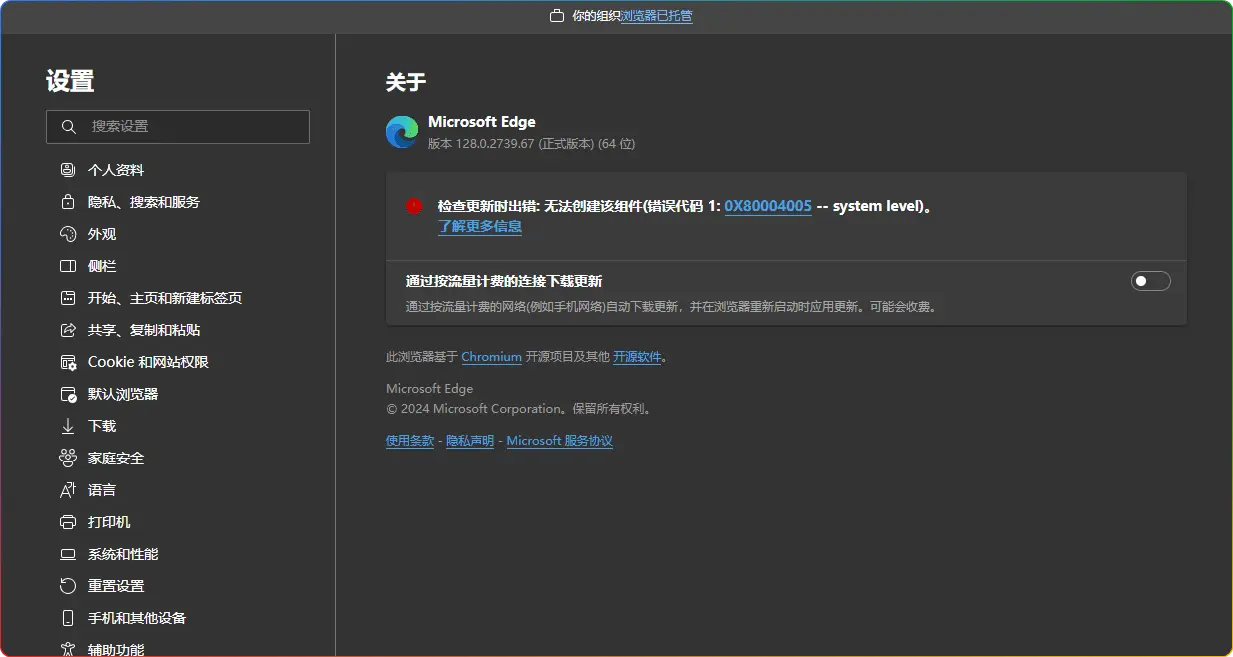This screenshot has height=657, width=1233.
Task: Open the 了解更多信息 link
Action: (x=480, y=226)
